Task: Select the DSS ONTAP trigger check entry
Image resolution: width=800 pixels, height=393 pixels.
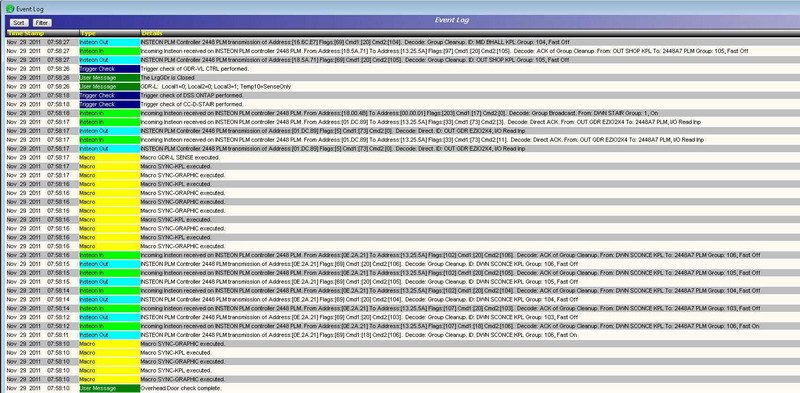Action: [403, 95]
